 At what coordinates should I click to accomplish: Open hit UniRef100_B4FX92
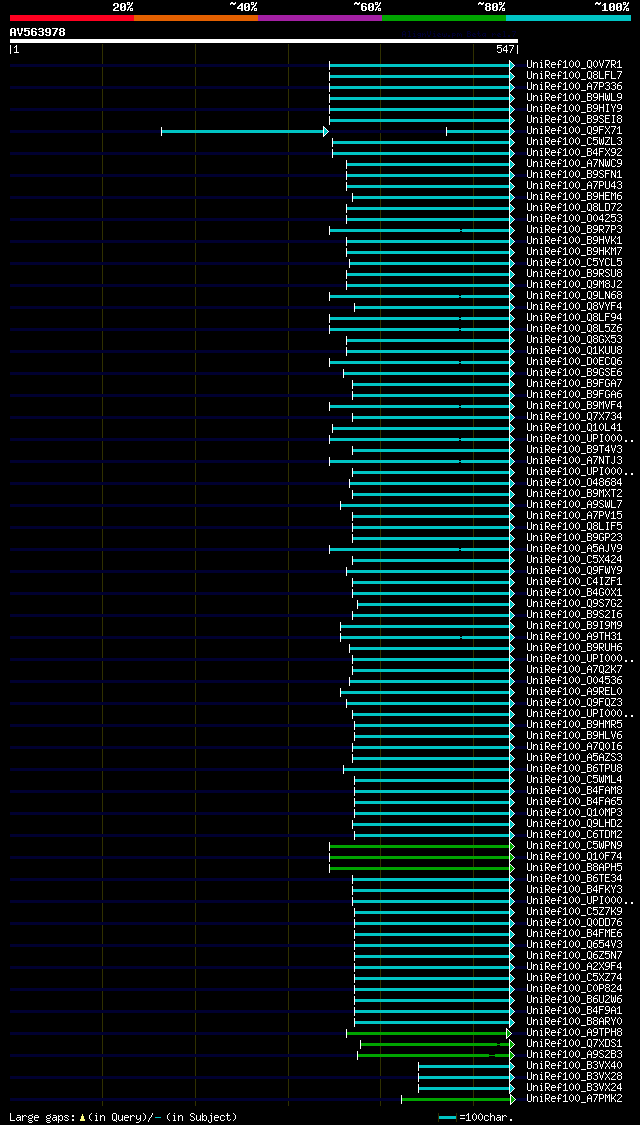point(574,153)
